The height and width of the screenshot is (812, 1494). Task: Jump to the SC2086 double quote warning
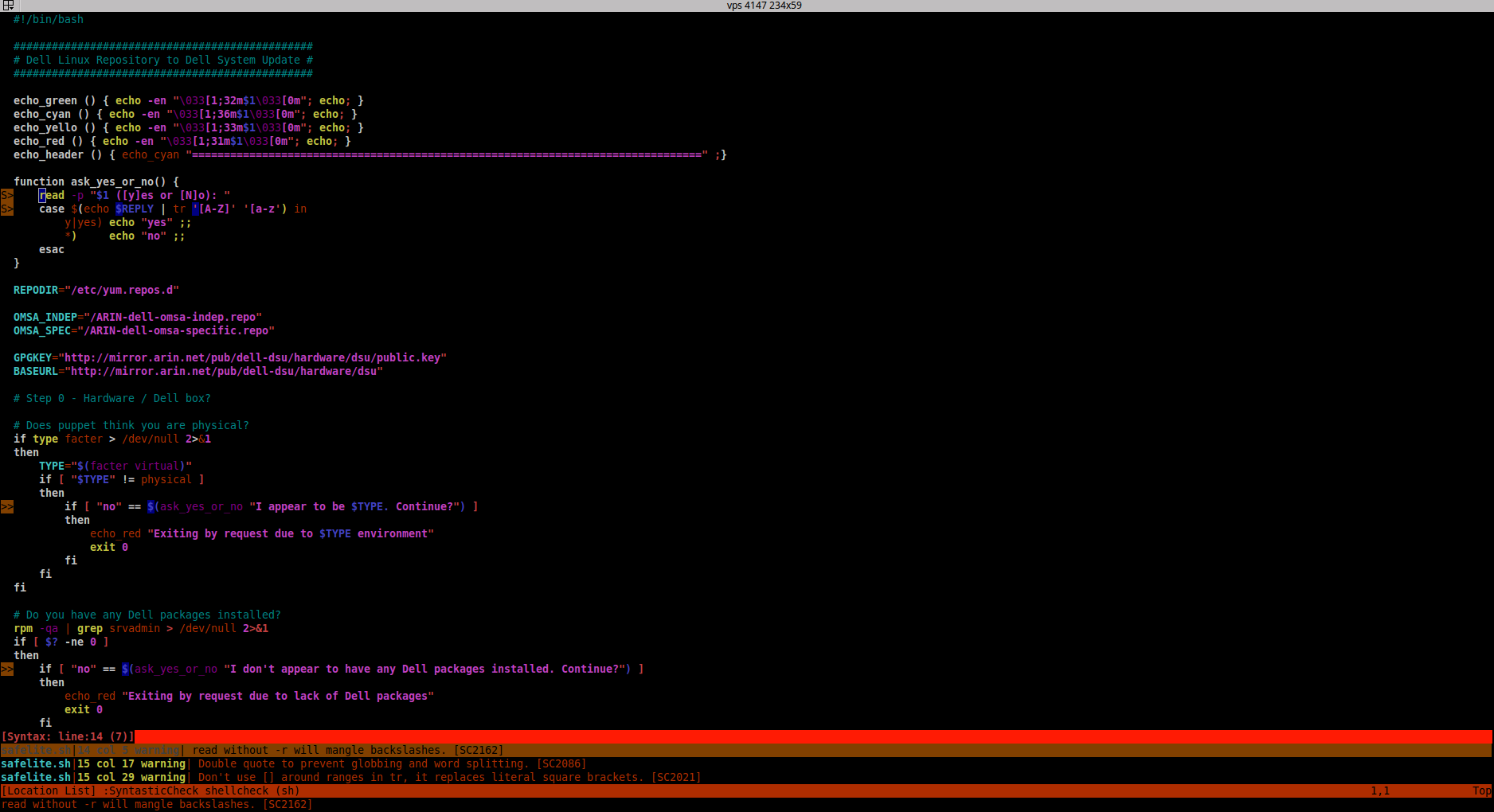391,764
